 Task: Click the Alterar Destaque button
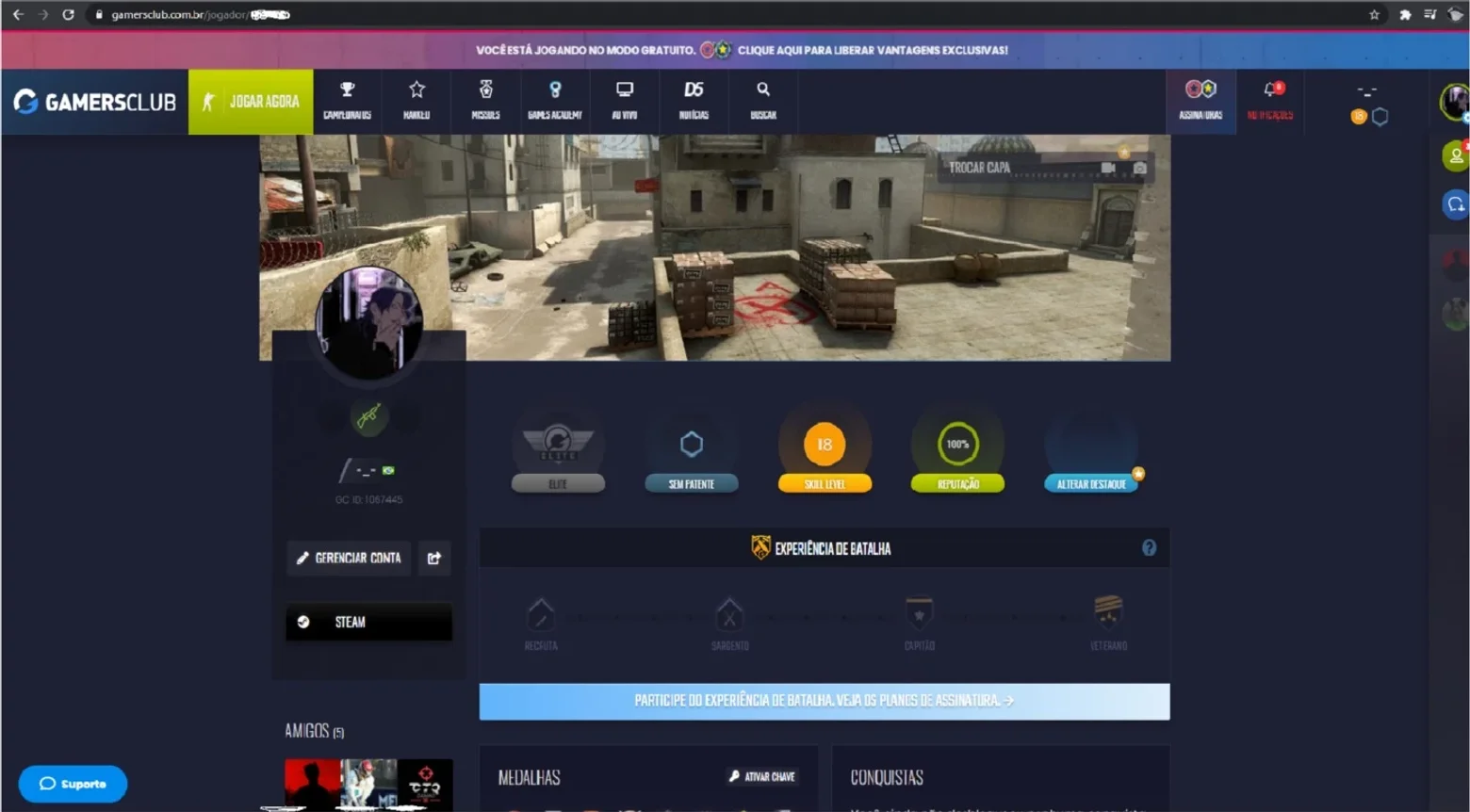(1091, 484)
